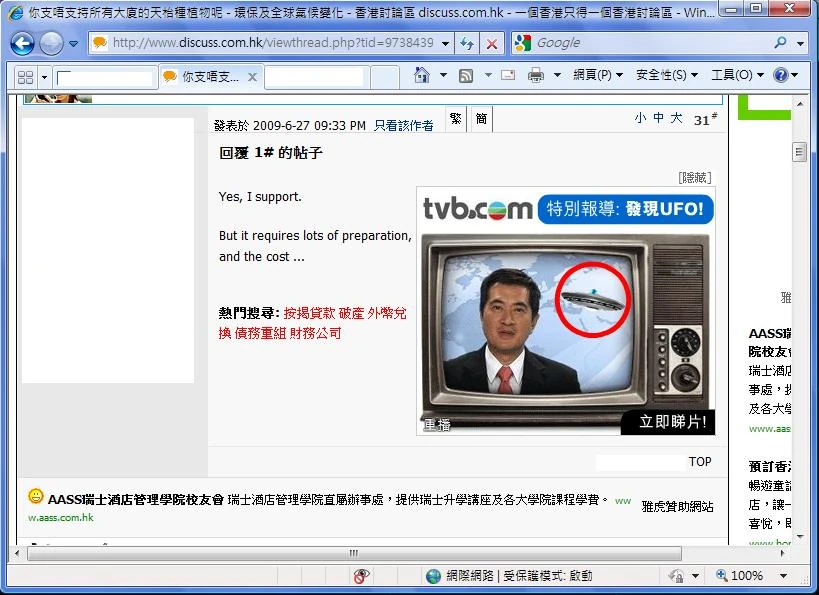The width and height of the screenshot is (819, 595).
Task: Expand the zoom level dropdown arrow
Action: 783,576
